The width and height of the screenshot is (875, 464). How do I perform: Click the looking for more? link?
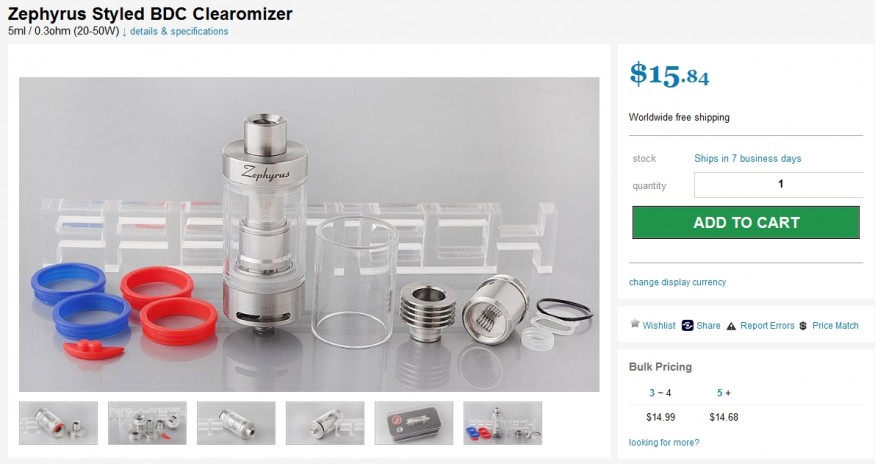(664, 442)
